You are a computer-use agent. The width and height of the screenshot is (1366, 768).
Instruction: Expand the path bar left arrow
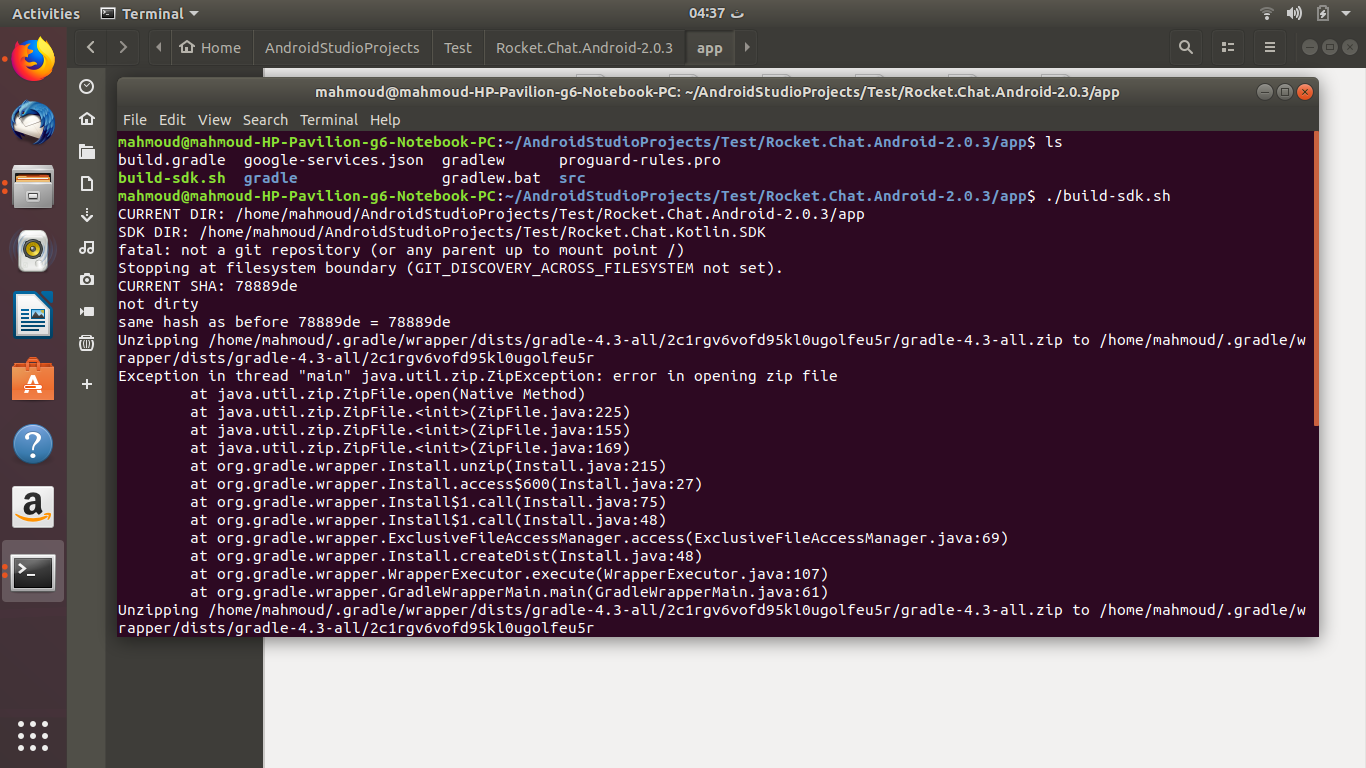coord(159,47)
